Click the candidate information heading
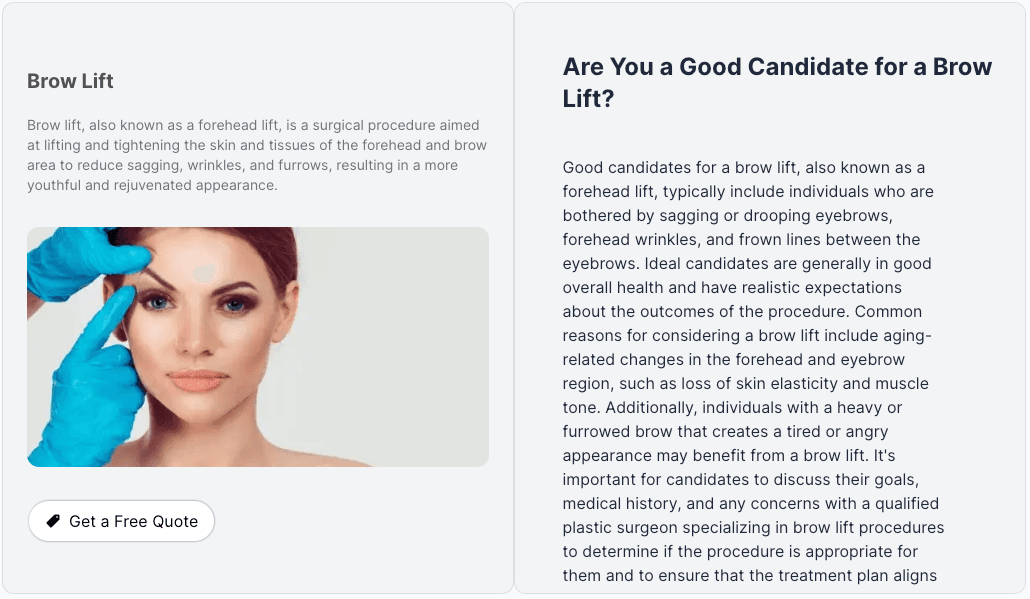Screen dimensions: 1030x599 coord(777,81)
